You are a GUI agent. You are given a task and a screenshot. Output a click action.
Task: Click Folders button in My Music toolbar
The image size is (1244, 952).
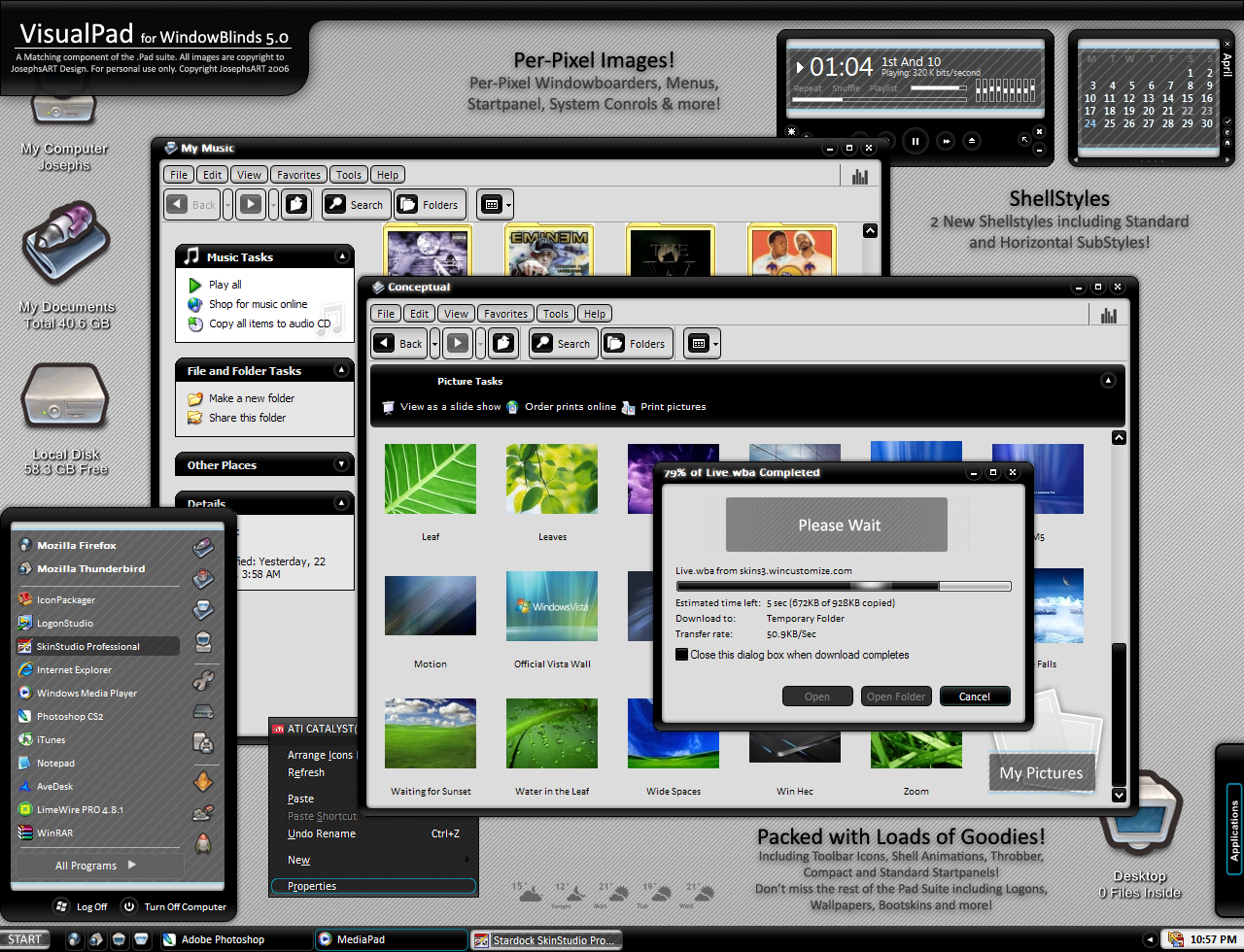click(x=430, y=204)
